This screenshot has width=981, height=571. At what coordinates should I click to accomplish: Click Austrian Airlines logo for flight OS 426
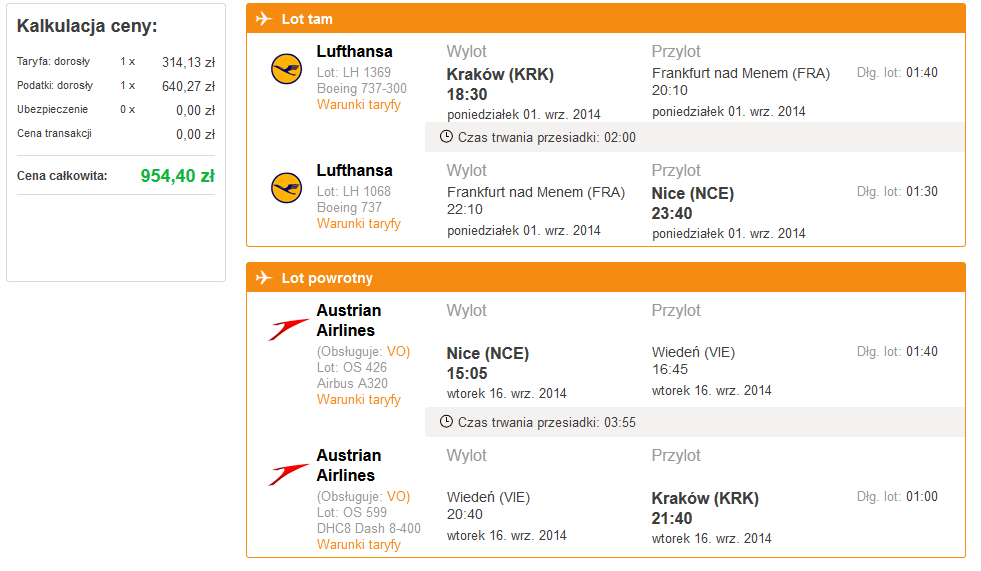point(288,330)
